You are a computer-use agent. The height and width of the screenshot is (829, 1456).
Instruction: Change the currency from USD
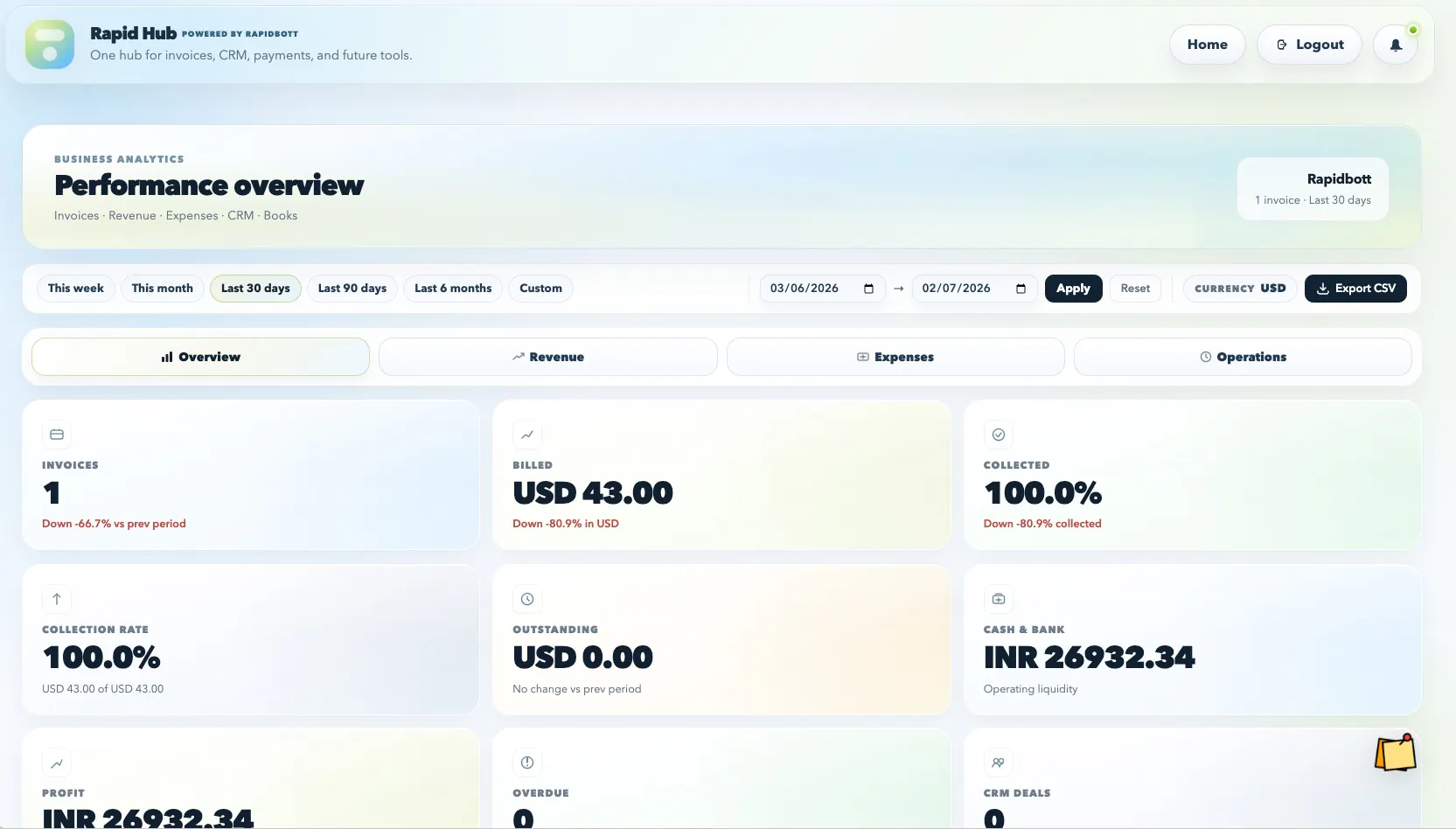[1240, 289]
